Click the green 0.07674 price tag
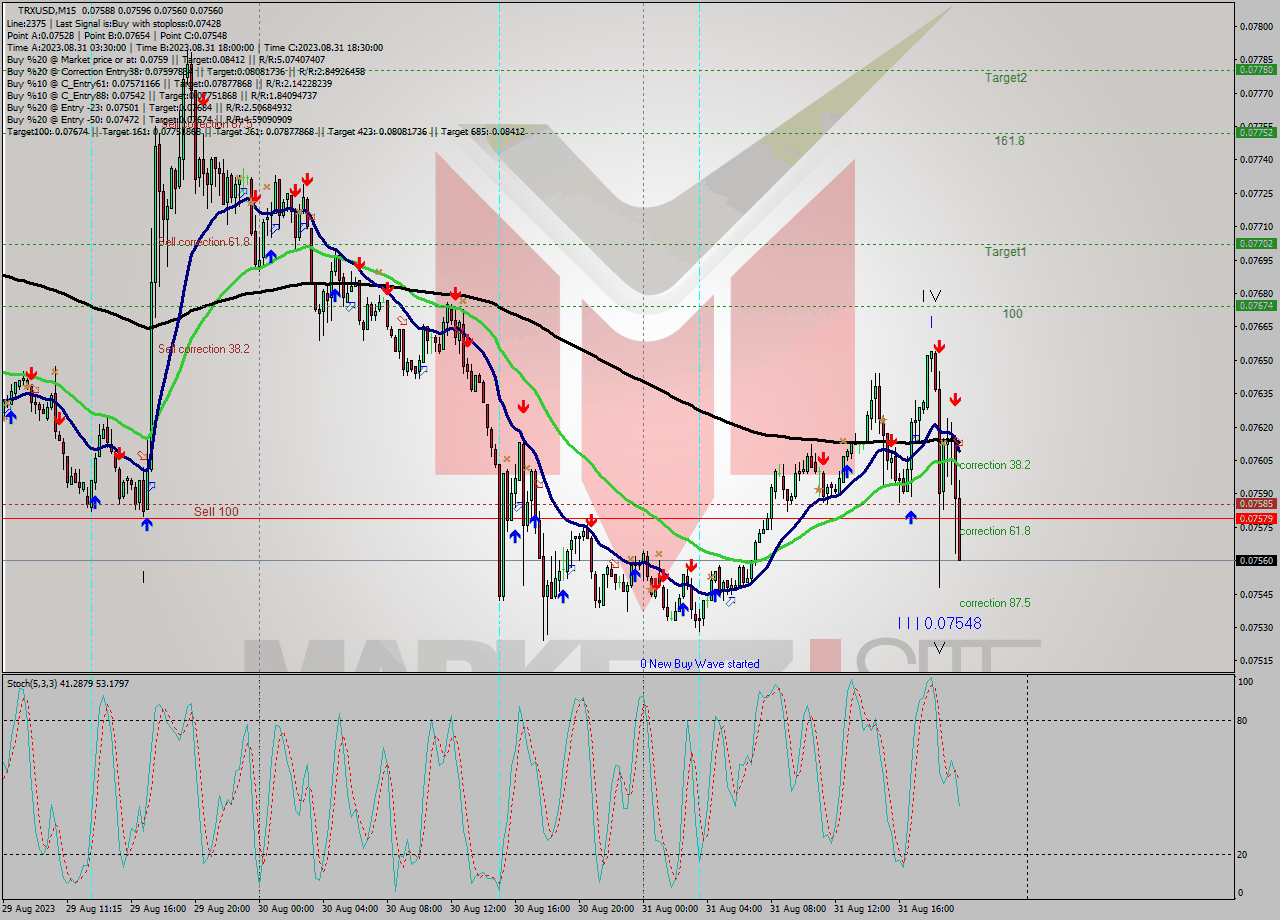The image size is (1280, 920). point(1256,305)
